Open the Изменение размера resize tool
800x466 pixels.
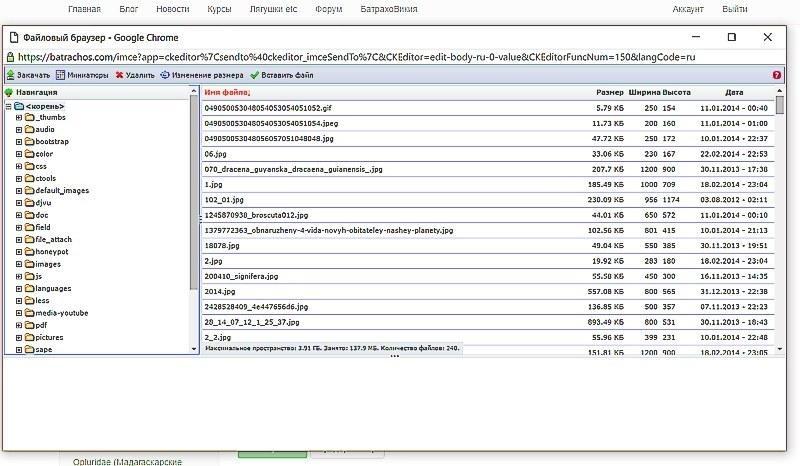coord(165,74)
